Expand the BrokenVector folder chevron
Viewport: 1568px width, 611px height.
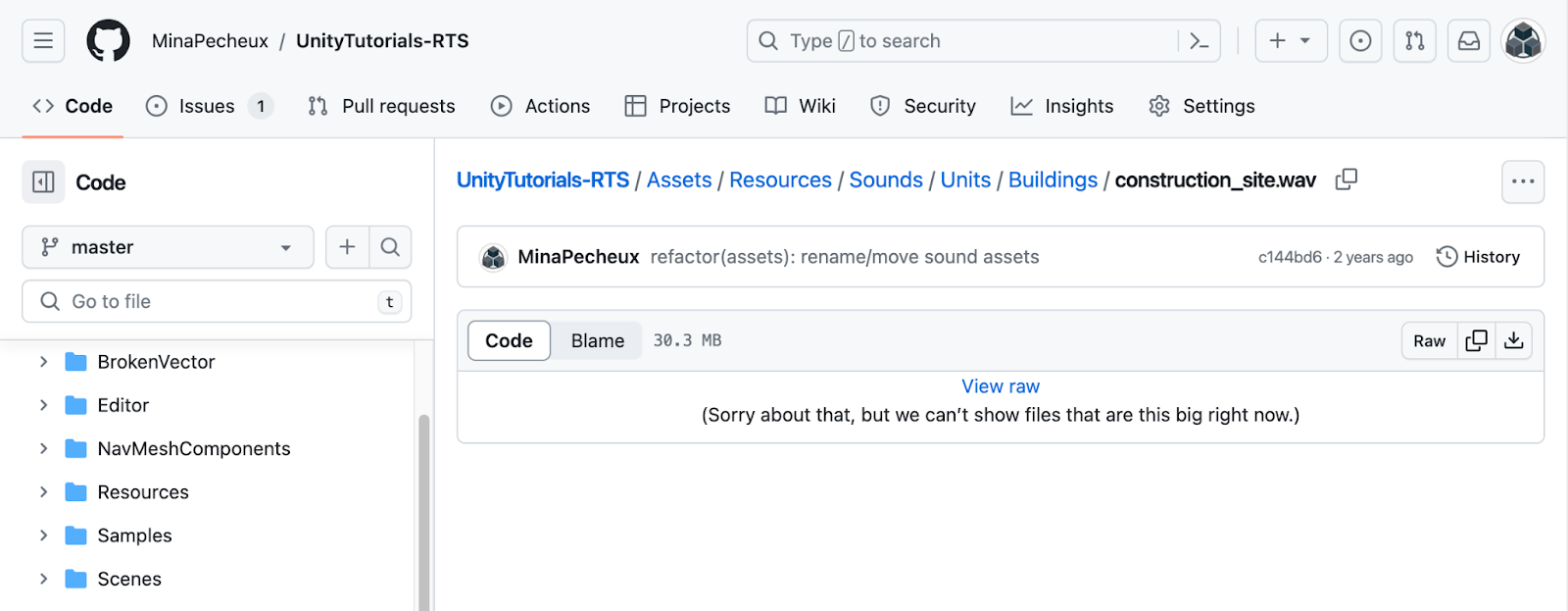pyautogui.click(x=43, y=362)
